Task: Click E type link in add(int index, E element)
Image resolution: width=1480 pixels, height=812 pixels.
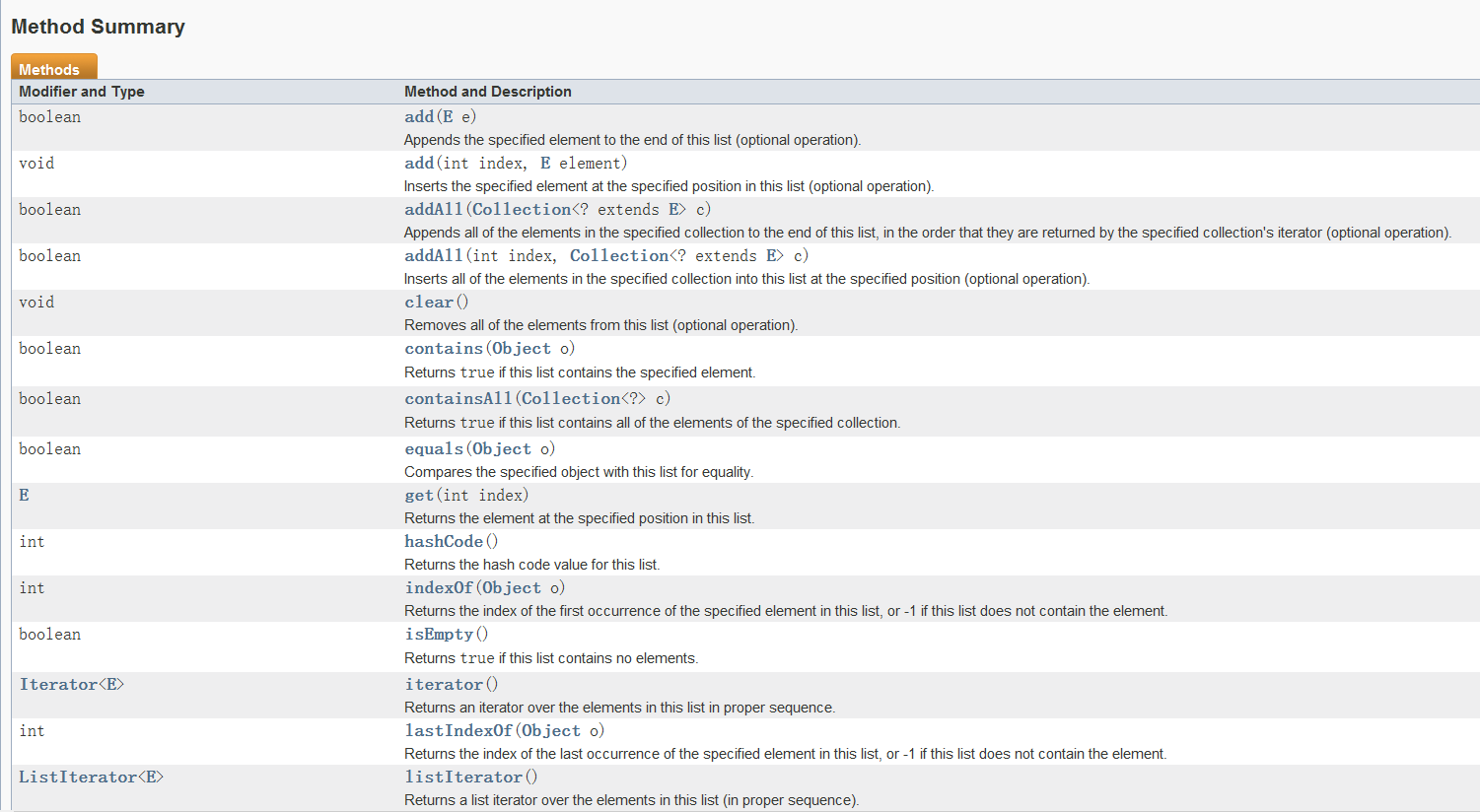Action: [x=545, y=163]
